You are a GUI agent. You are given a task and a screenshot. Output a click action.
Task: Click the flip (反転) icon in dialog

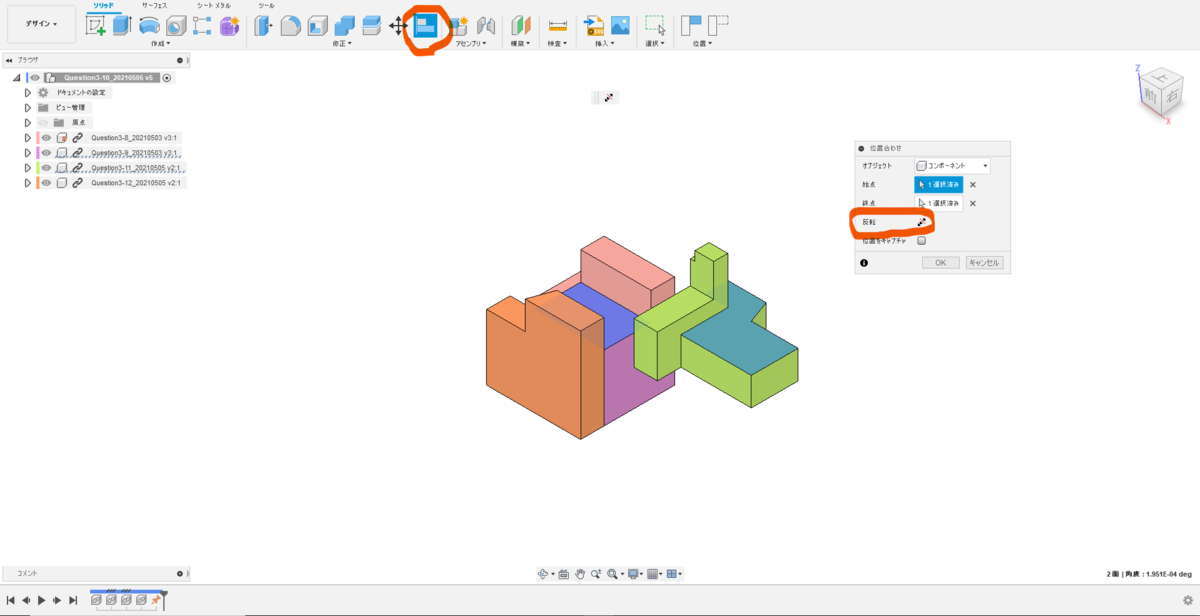tap(923, 222)
